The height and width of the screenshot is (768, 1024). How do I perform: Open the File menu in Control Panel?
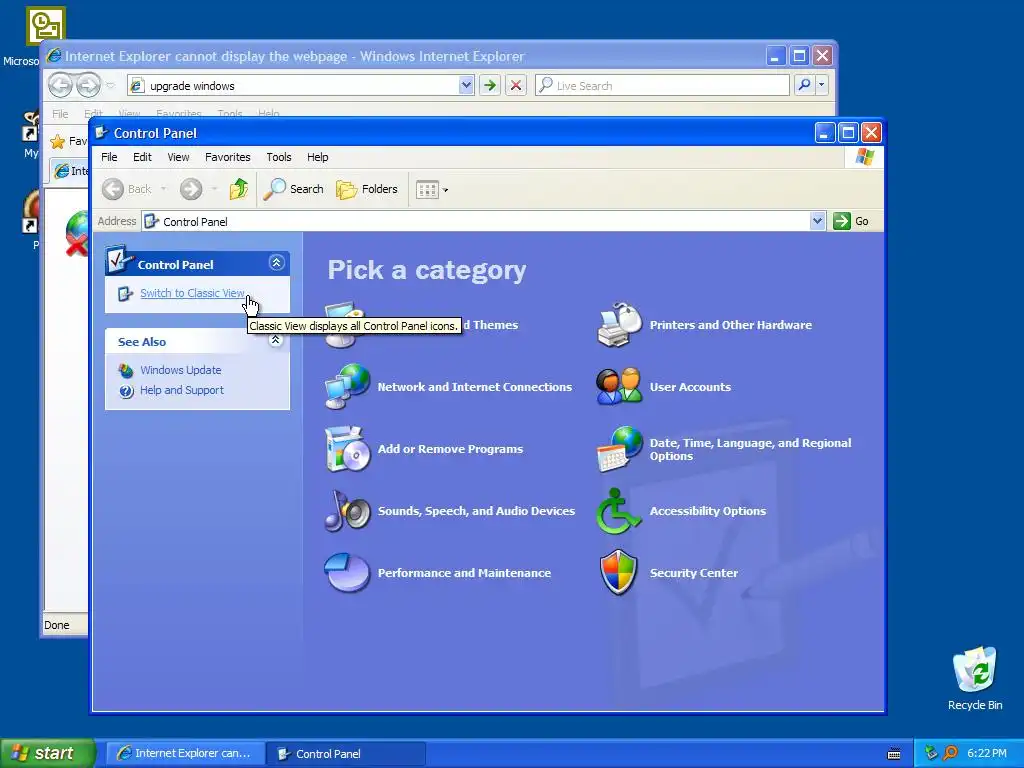click(109, 157)
